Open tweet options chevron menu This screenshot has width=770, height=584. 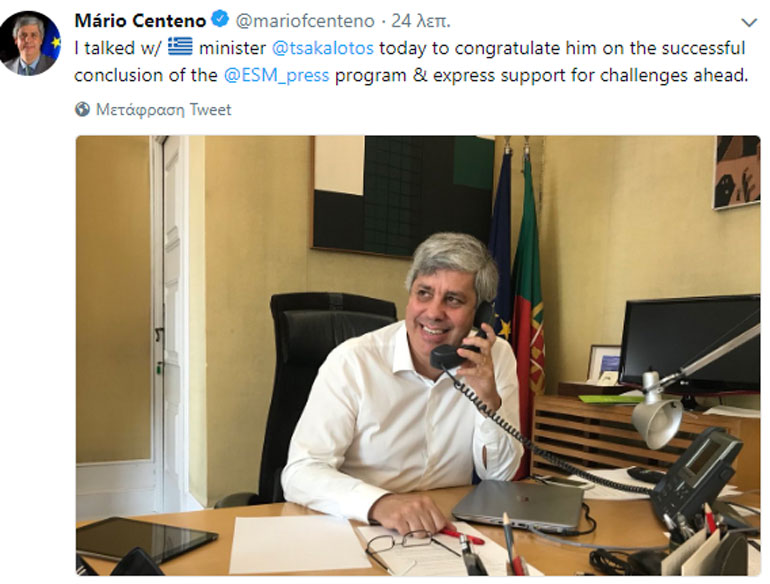coord(748,23)
